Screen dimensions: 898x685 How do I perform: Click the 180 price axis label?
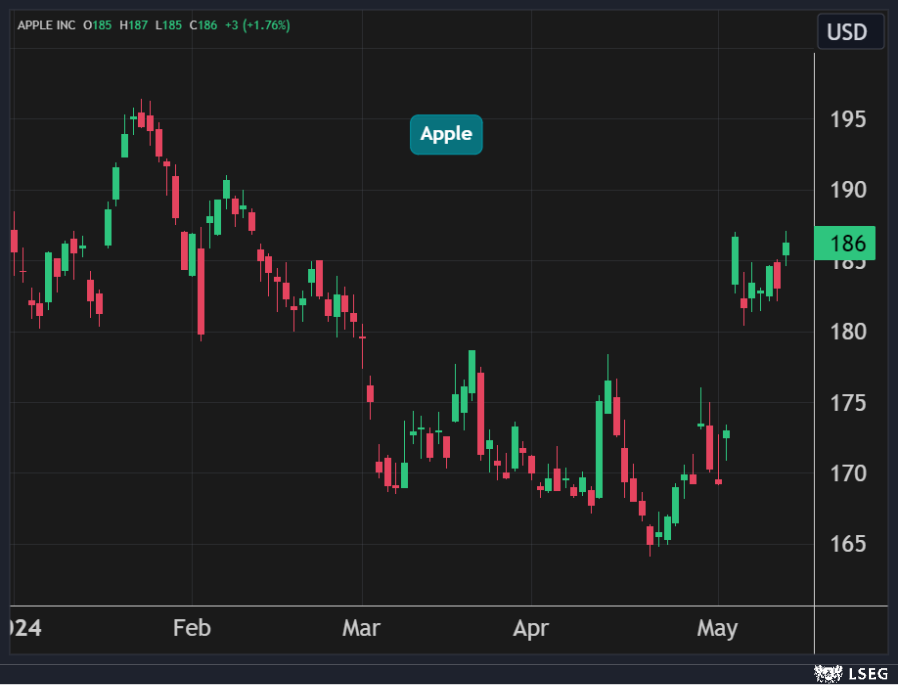pyautogui.click(x=848, y=332)
